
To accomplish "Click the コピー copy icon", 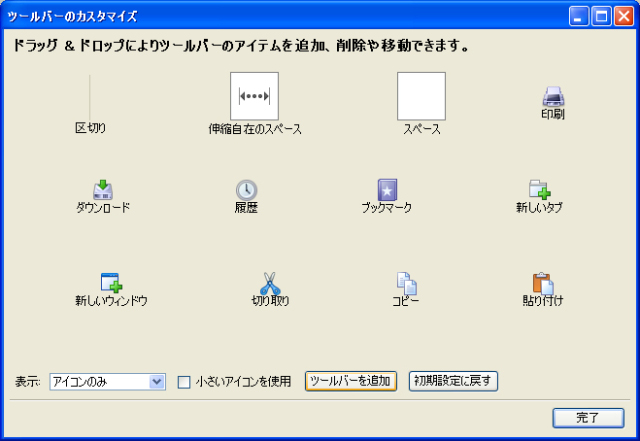I will [407, 283].
